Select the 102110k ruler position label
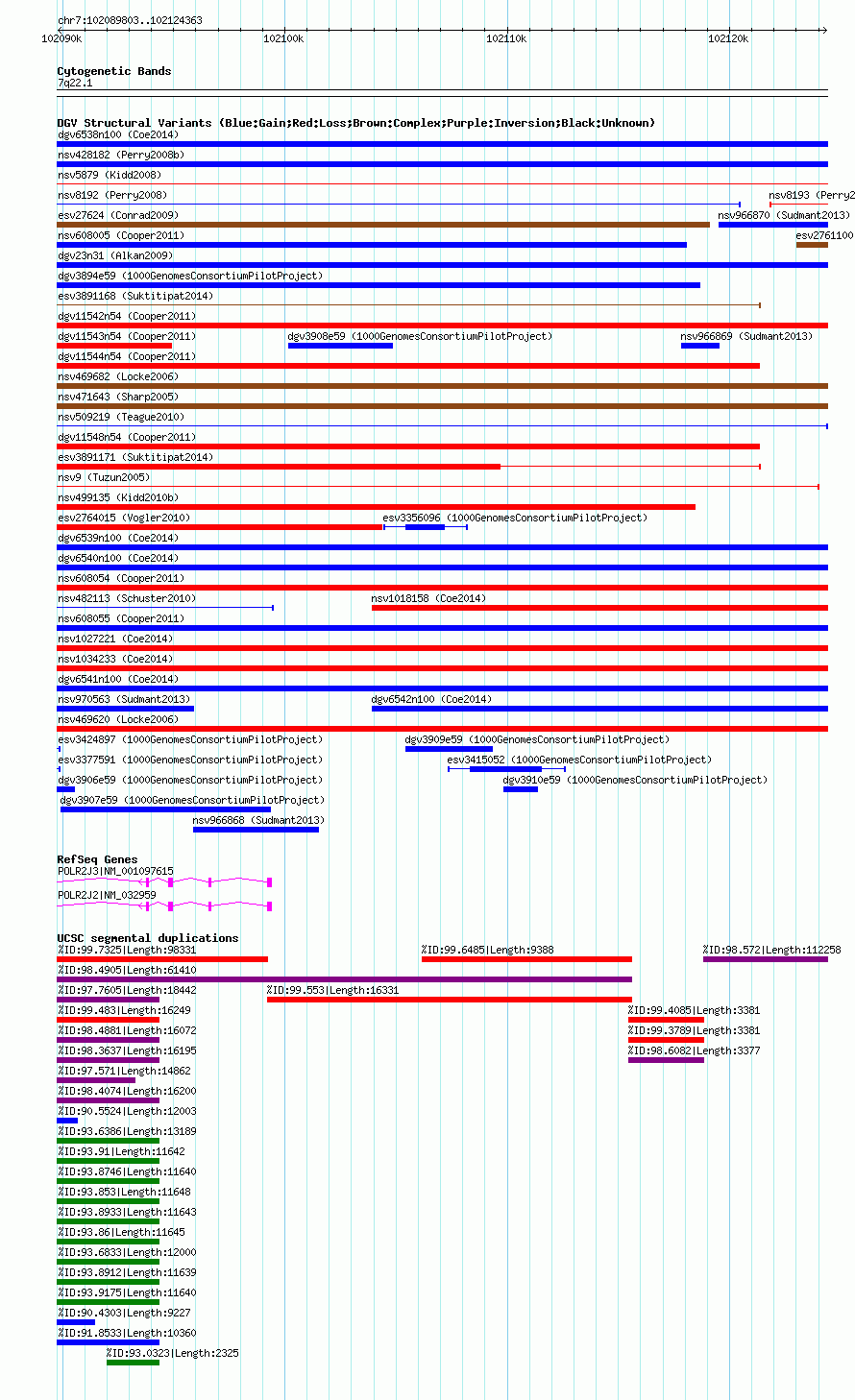 (x=506, y=38)
